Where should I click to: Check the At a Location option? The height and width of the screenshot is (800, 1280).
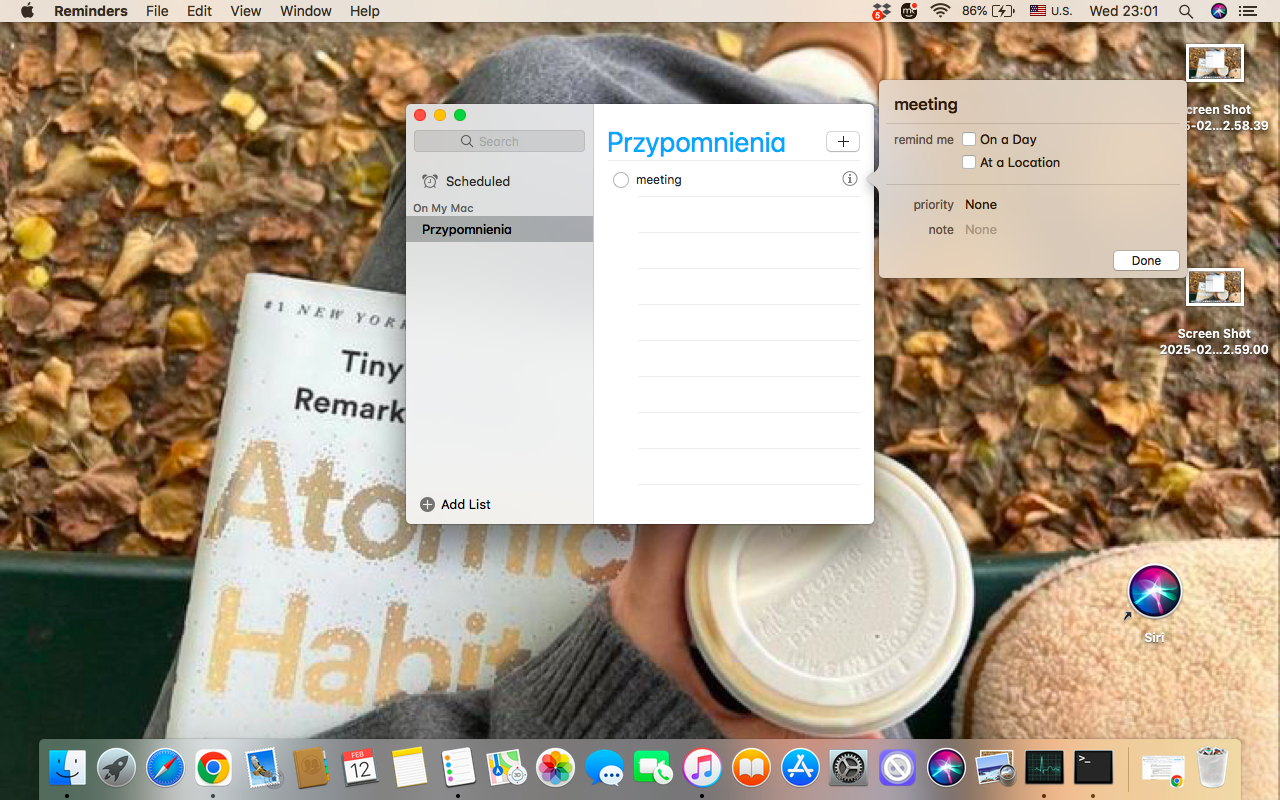coord(968,162)
